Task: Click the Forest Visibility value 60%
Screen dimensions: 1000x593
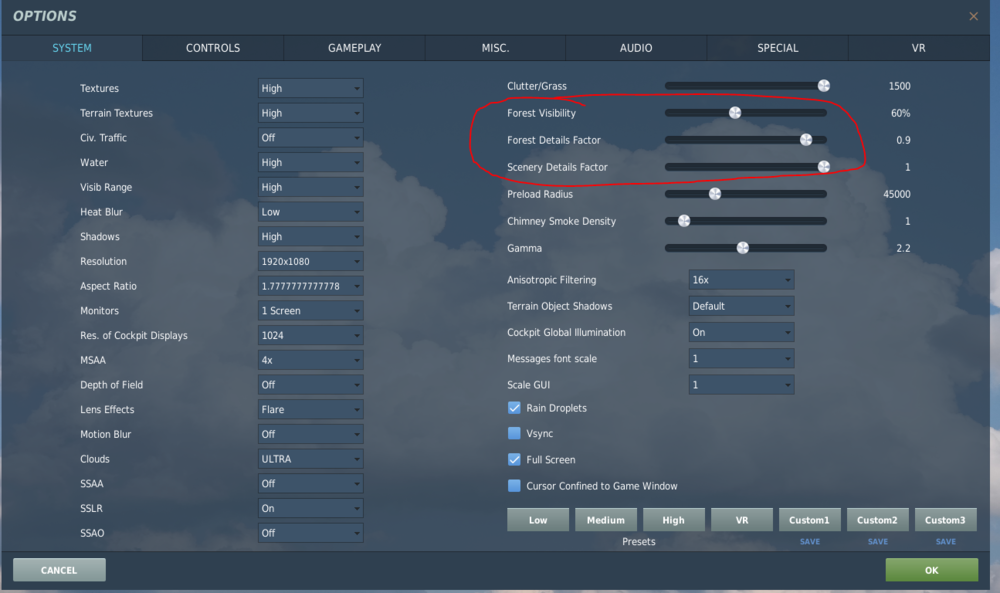Action: pyautogui.click(x=901, y=113)
